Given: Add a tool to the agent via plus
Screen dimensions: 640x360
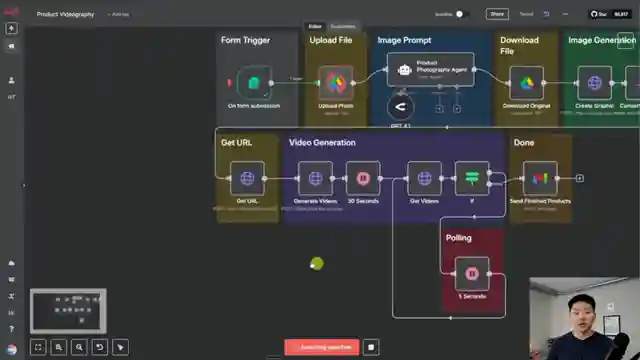Looking at the screenshot, I should [x=457, y=109].
